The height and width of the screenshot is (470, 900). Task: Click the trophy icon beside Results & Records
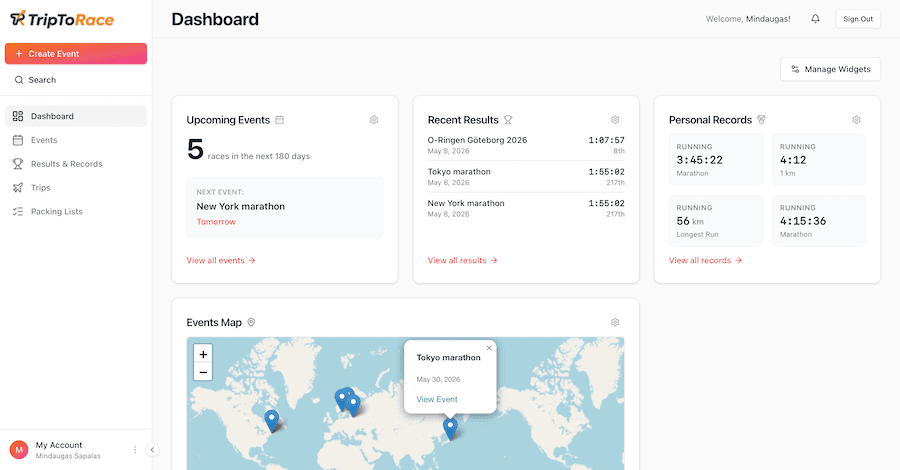[18, 164]
